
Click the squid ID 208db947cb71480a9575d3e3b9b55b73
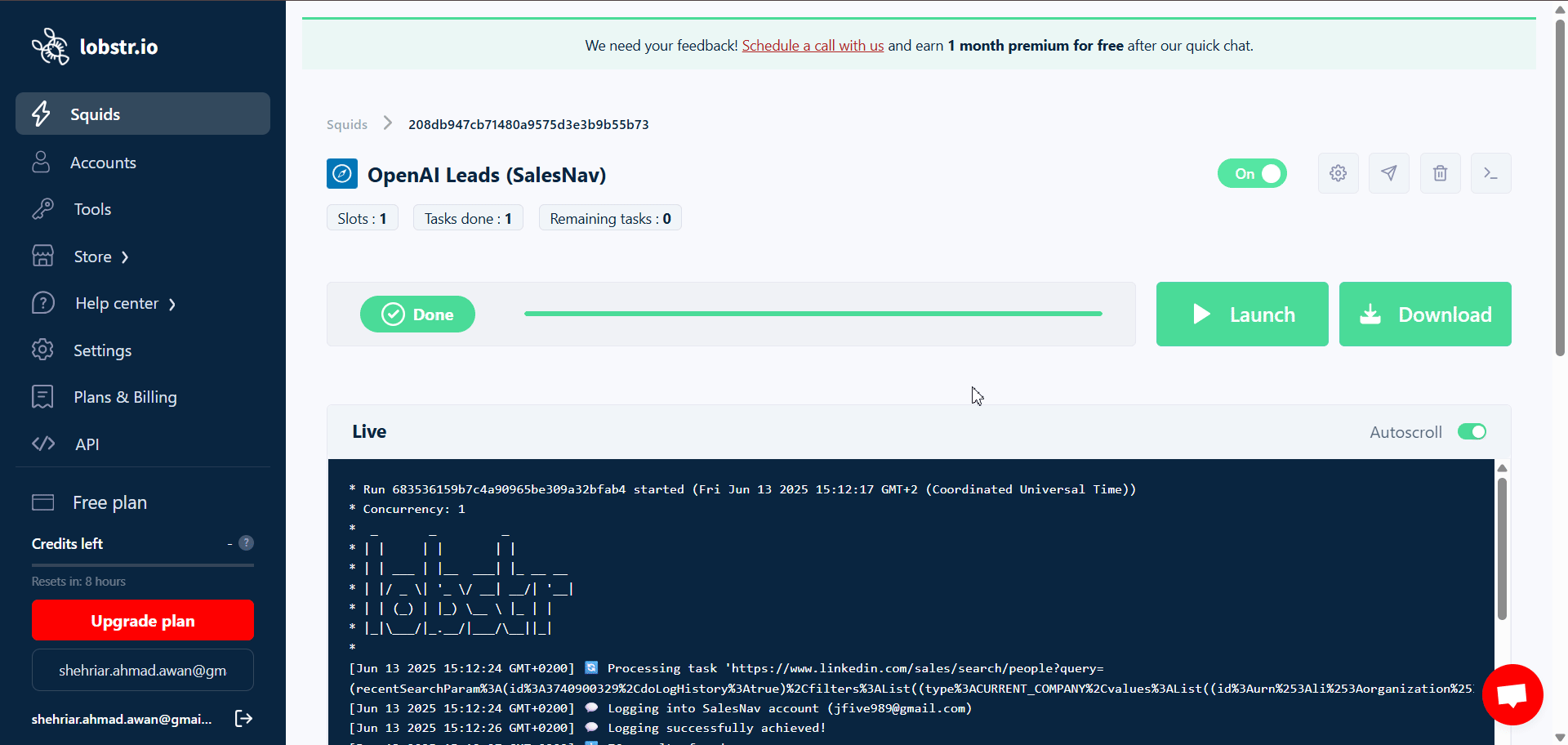coord(528,124)
